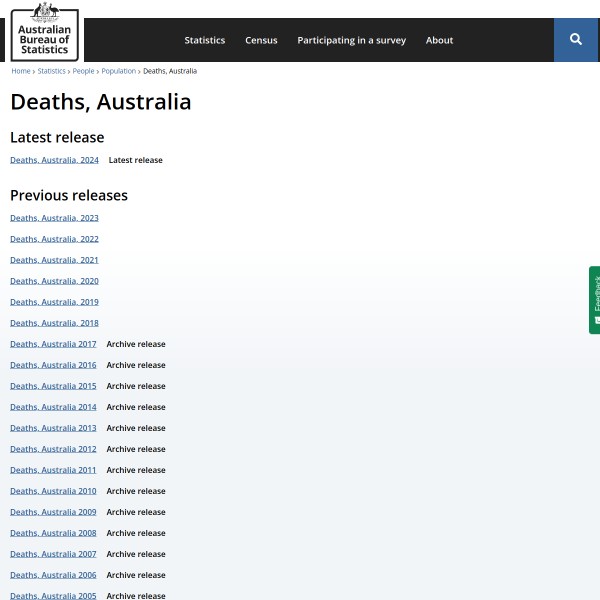This screenshot has height=600, width=600.
Task: Open the Feedback side tab
Action: pos(594,300)
